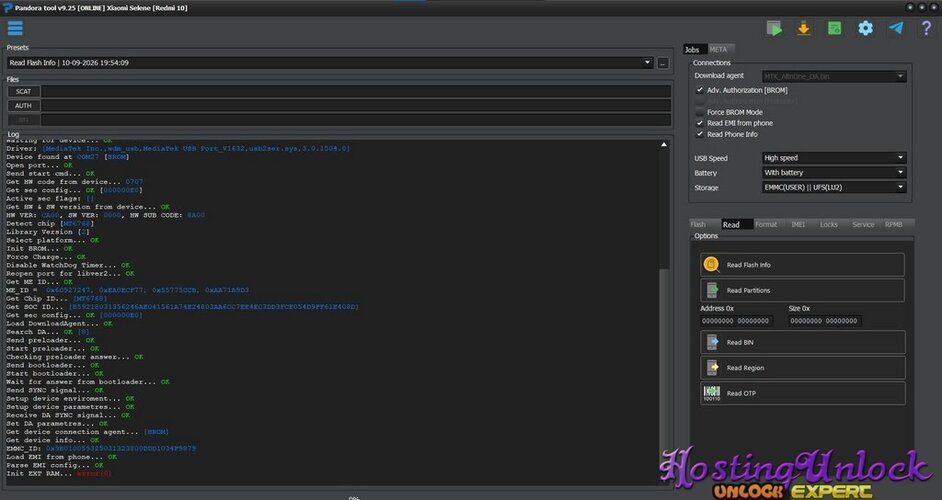
Task: Click the Size 0x input field
Action: coord(824,321)
